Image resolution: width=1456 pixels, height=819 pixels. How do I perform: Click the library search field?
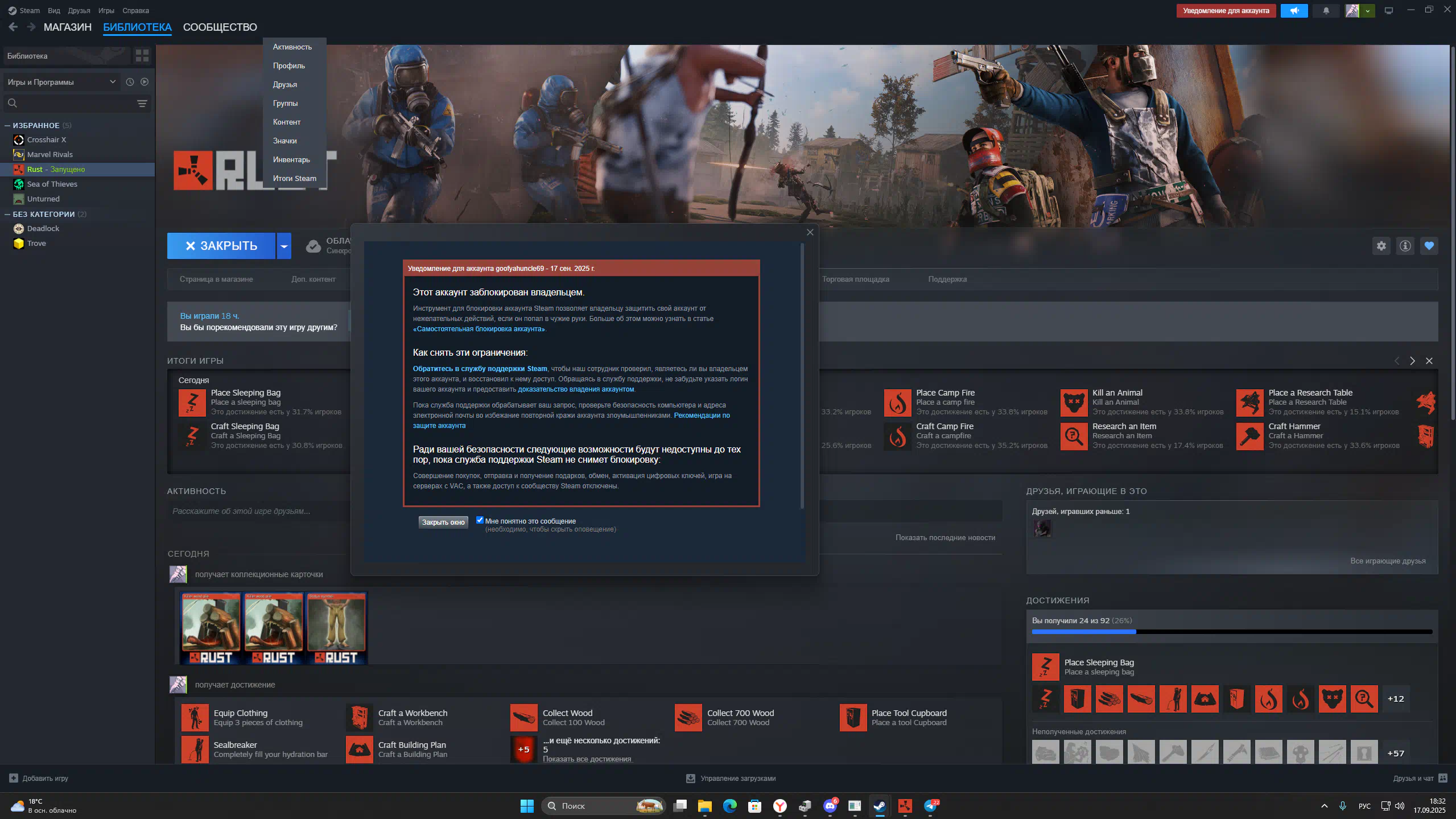[x=74, y=103]
